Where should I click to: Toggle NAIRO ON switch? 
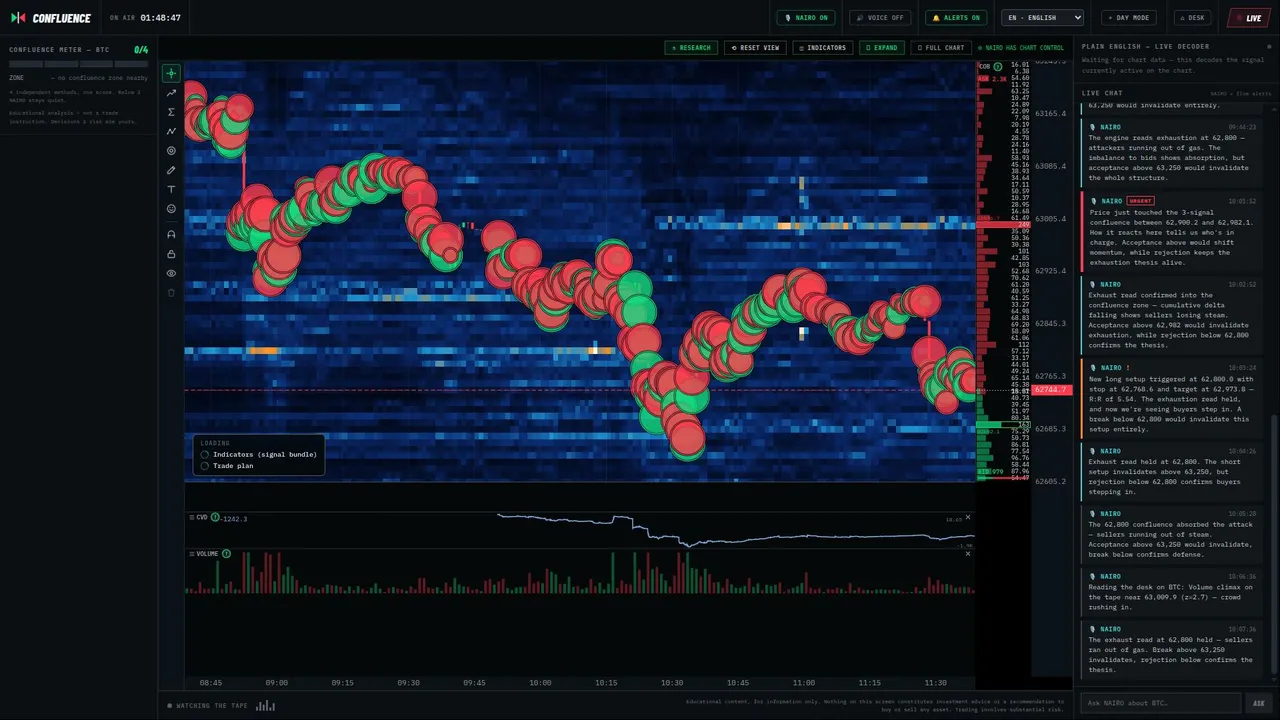[x=806, y=18]
